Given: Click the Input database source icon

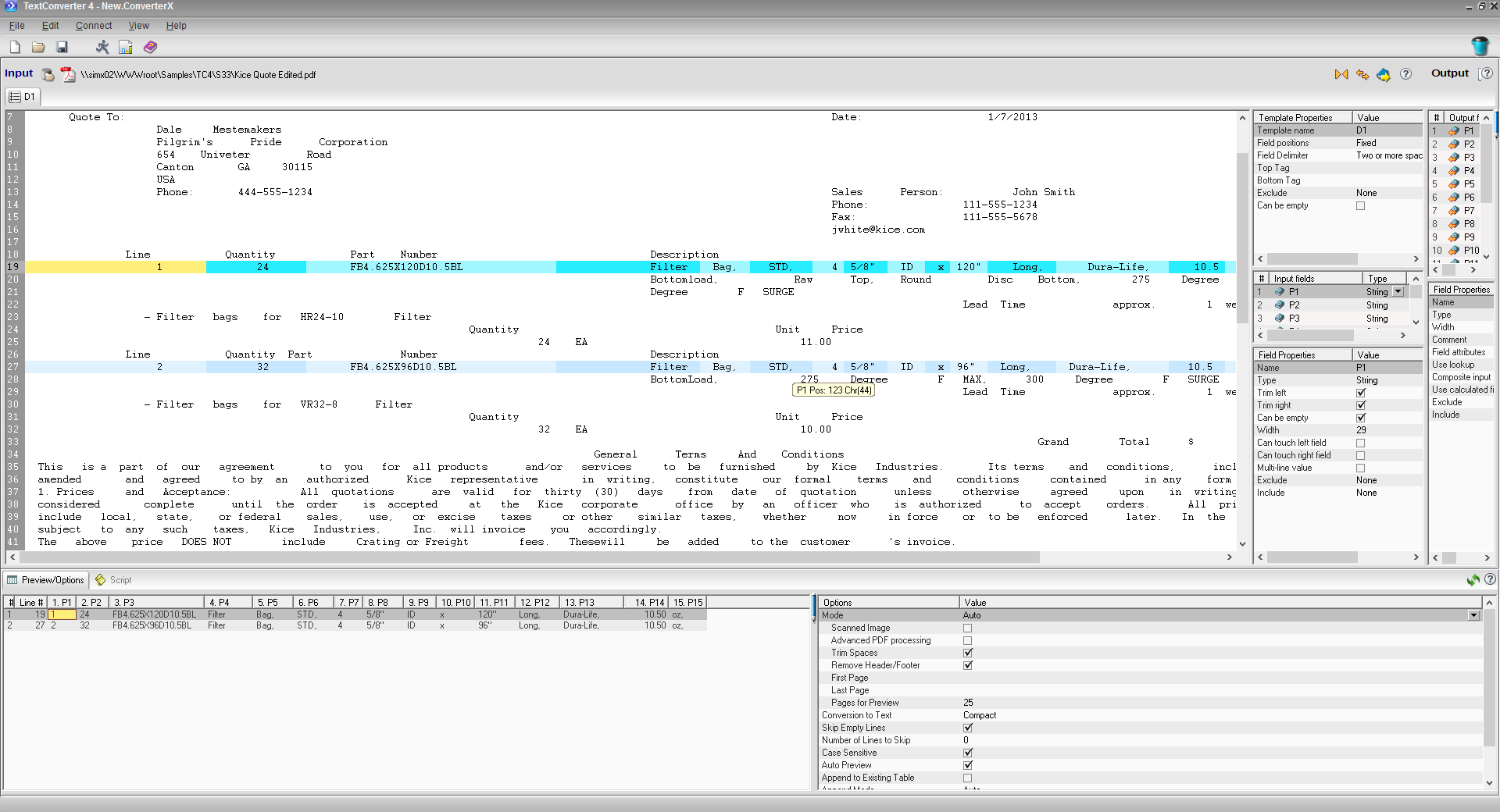Looking at the screenshot, I should click(x=48, y=75).
